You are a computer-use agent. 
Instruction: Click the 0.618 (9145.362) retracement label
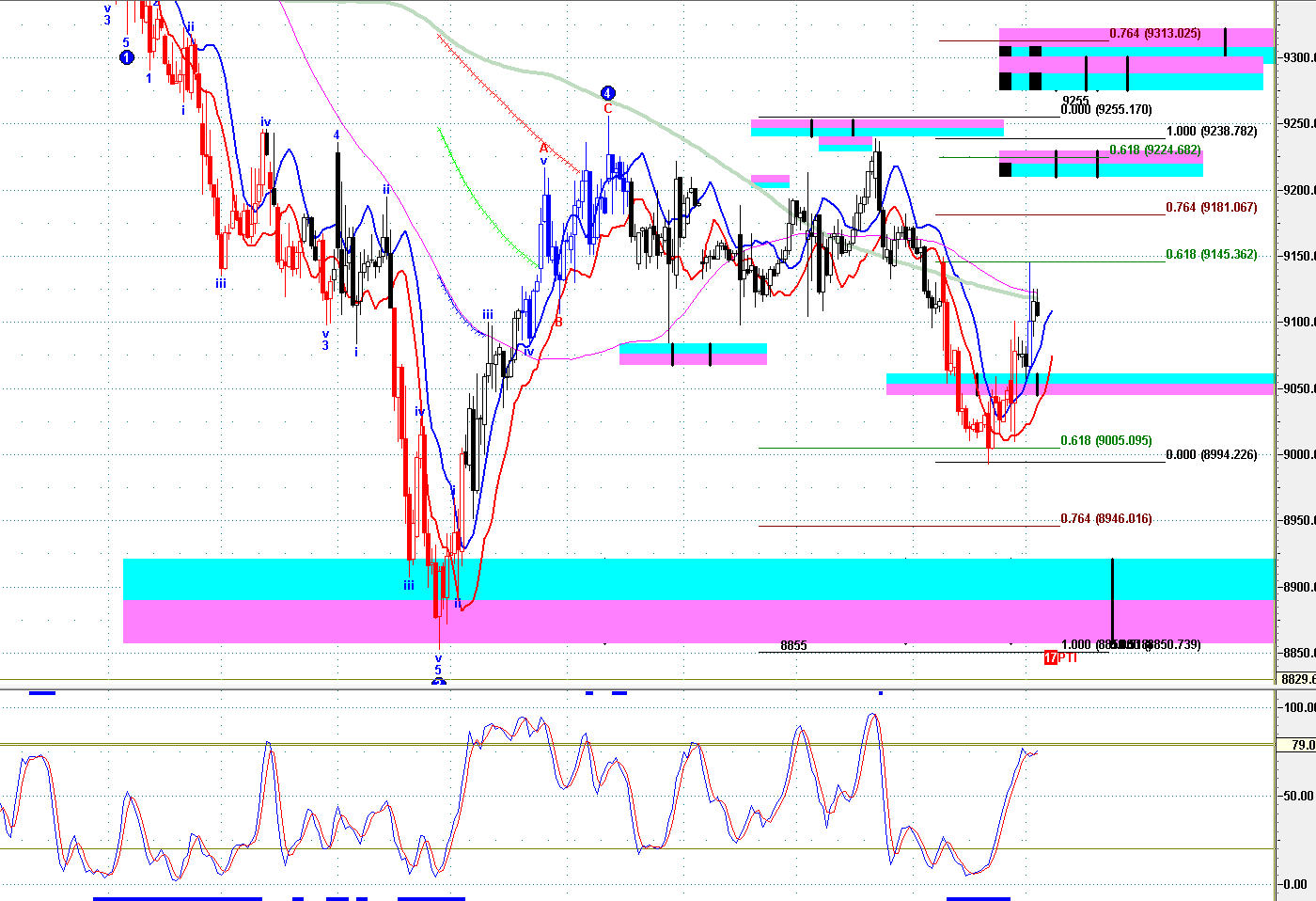pyautogui.click(x=1211, y=255)
